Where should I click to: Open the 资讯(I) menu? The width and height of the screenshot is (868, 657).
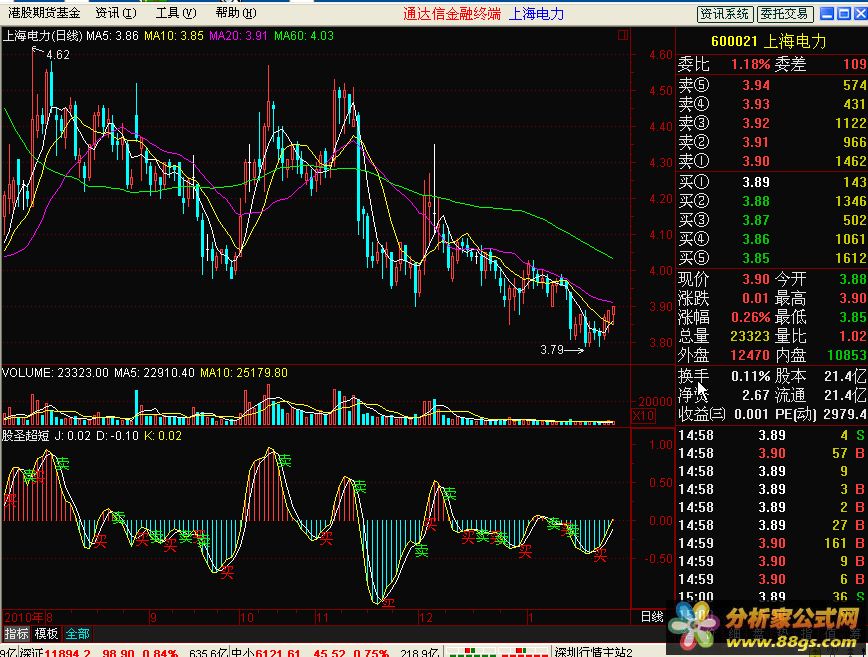[x=116, y=13]
